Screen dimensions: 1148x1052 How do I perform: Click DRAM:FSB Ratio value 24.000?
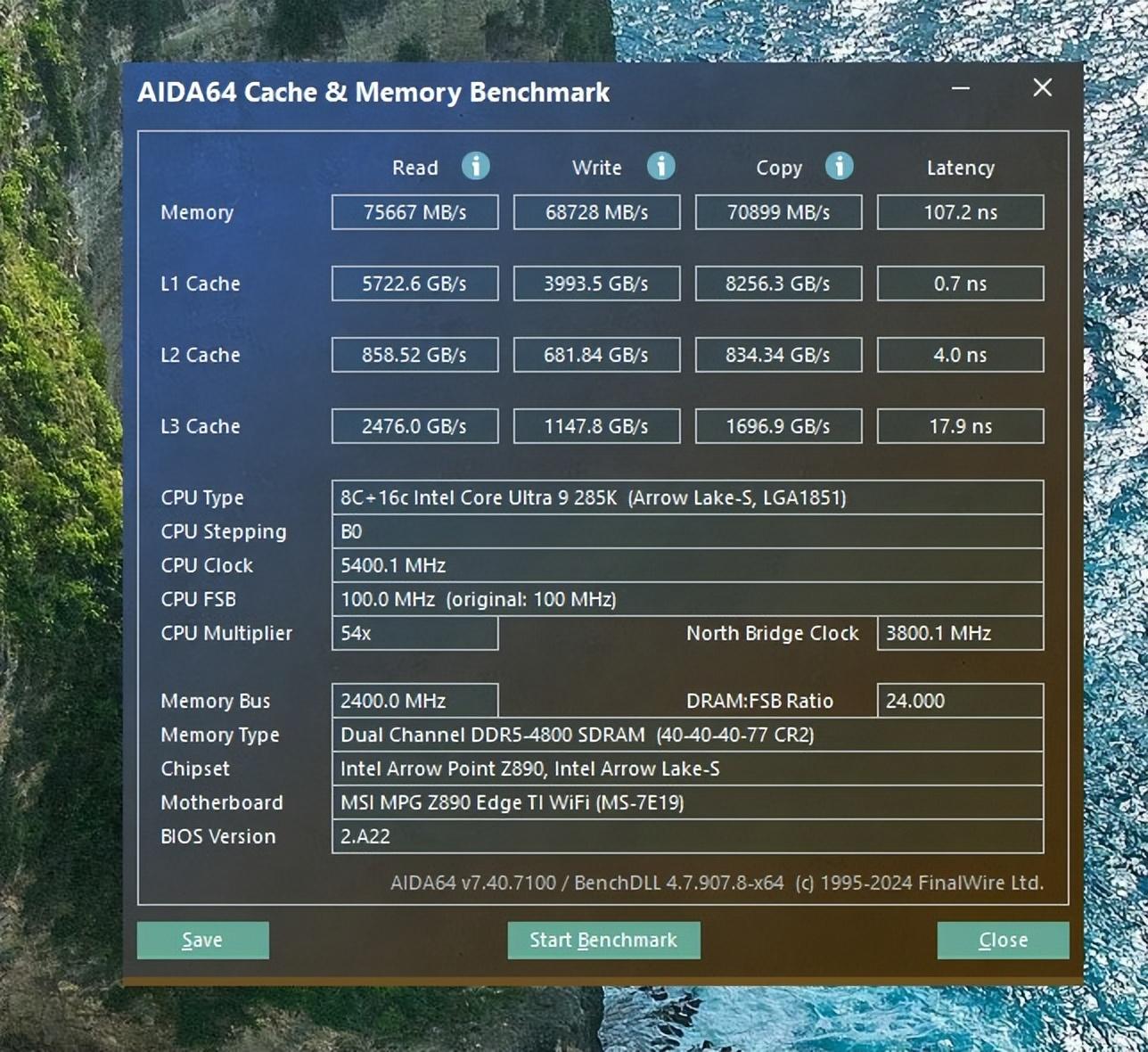[961, 701]
